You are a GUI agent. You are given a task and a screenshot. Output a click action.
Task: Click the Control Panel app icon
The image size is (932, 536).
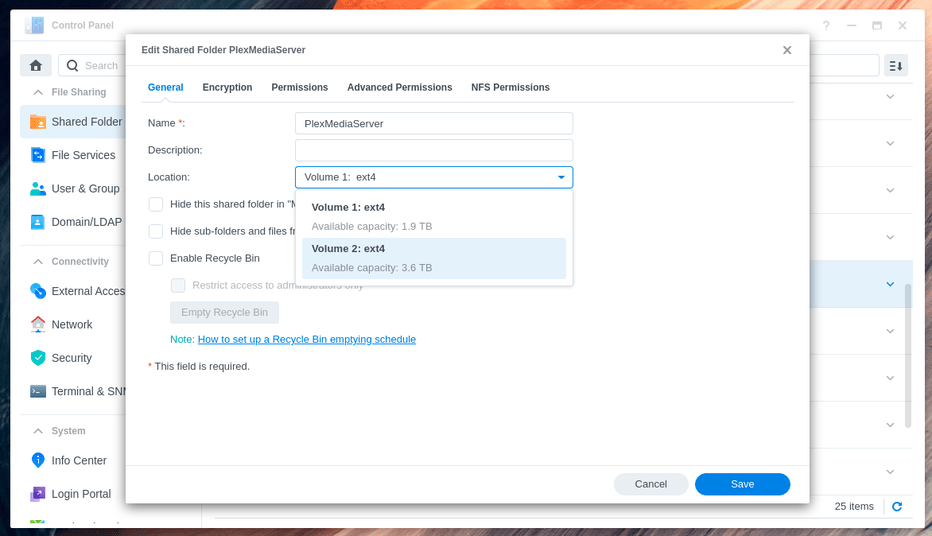pos(34,26)
